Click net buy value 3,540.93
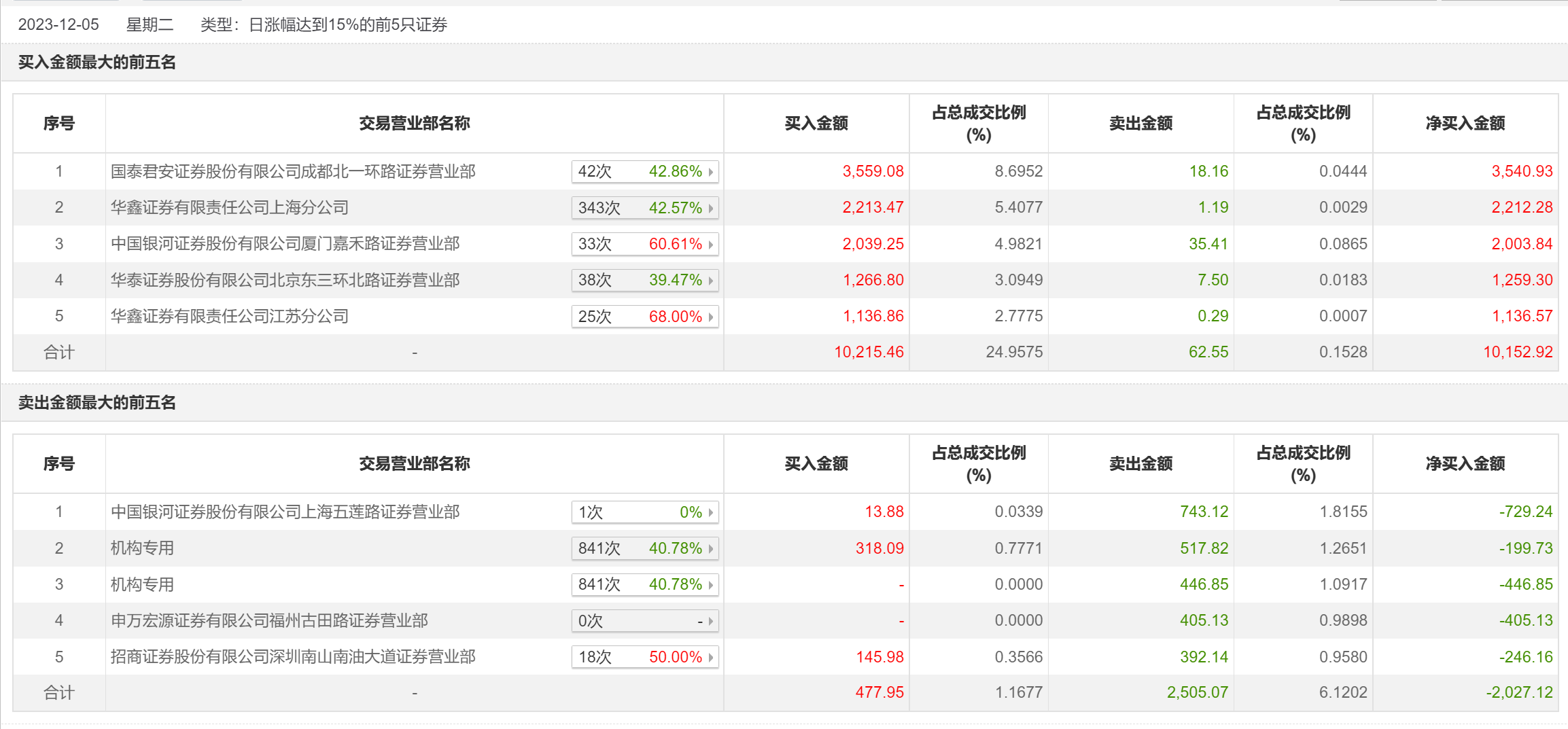 click(x=1523, y=171)
